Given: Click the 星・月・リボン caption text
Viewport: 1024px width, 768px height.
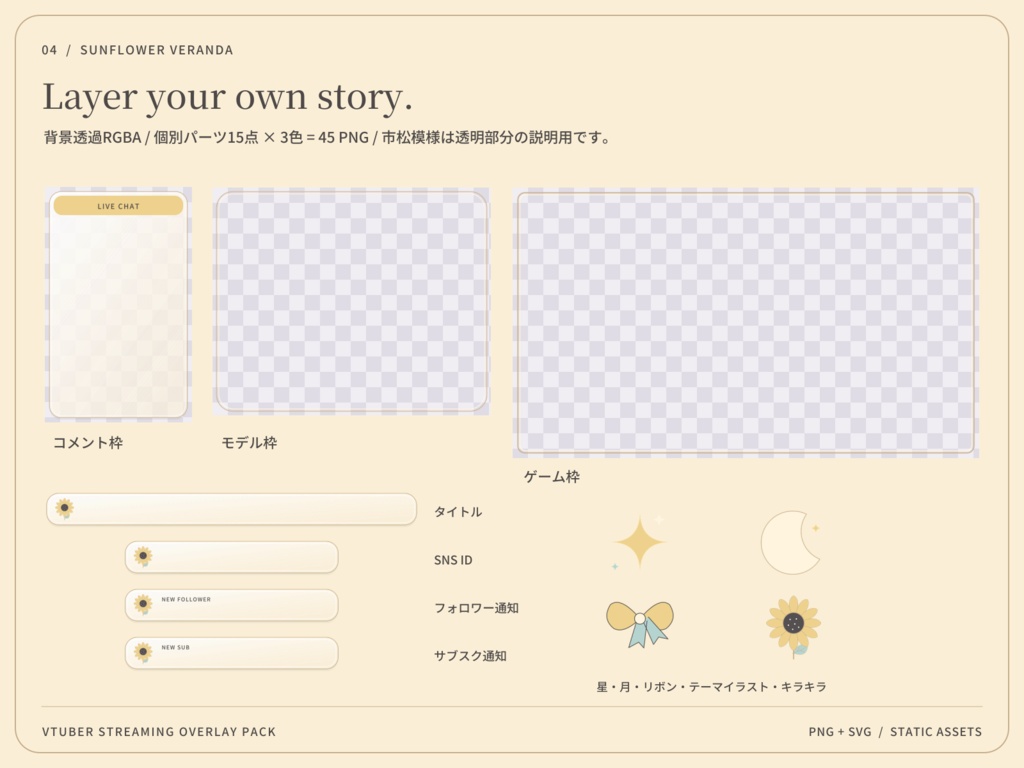Looking at the screenshot, I should 711,687.
